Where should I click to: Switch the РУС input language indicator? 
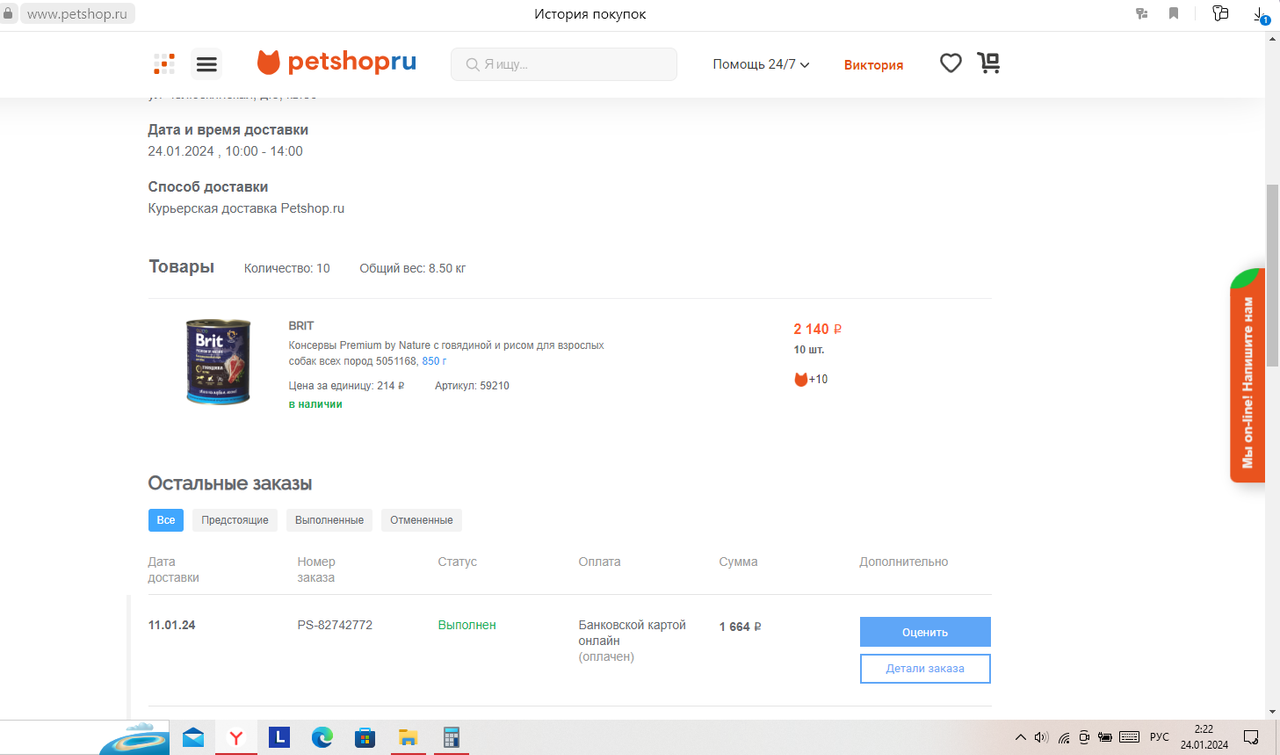1159,738
